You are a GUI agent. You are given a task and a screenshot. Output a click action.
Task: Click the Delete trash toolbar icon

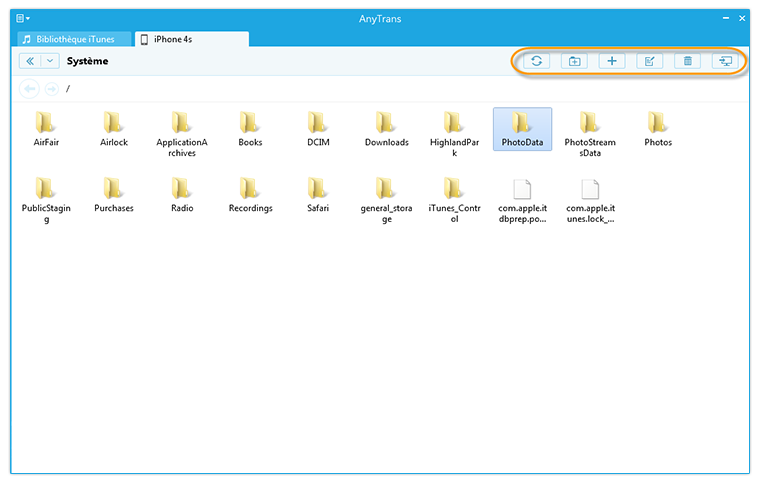click(x=687, y=61)
